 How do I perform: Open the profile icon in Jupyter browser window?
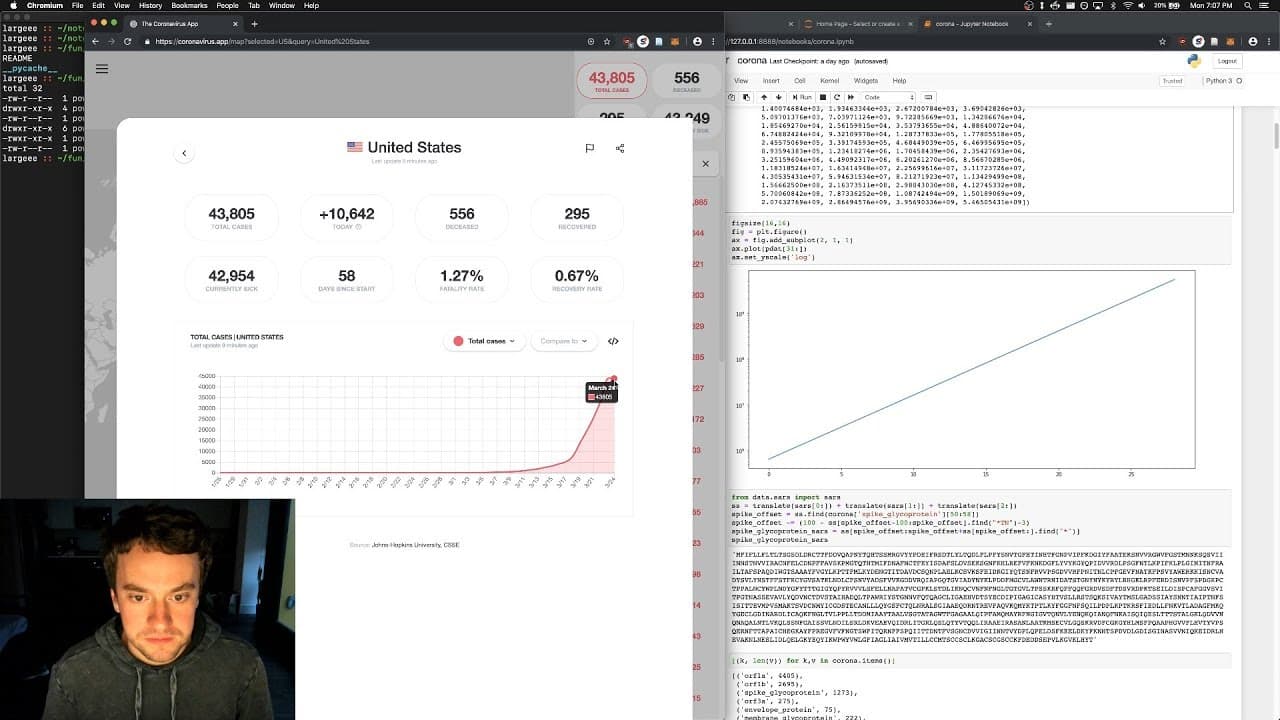pos(1251,41)
